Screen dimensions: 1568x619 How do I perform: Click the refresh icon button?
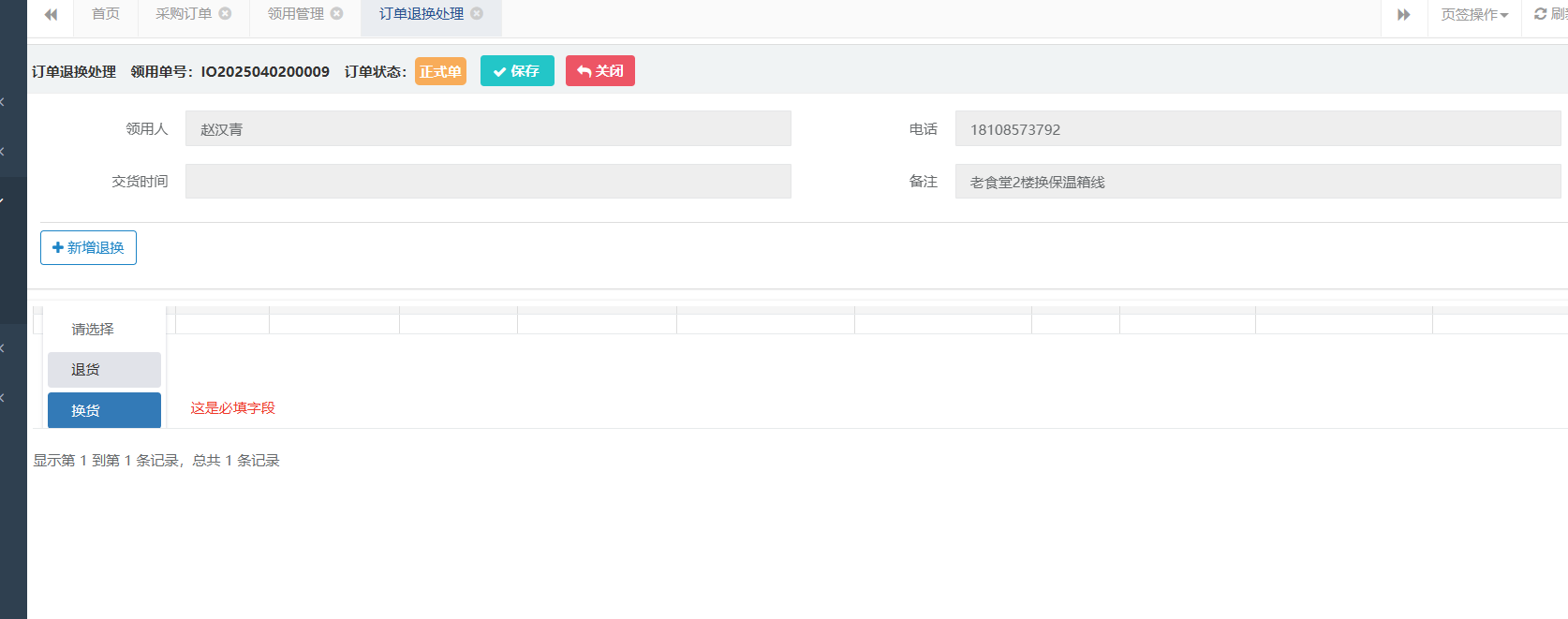click(x=1547, y=14)
